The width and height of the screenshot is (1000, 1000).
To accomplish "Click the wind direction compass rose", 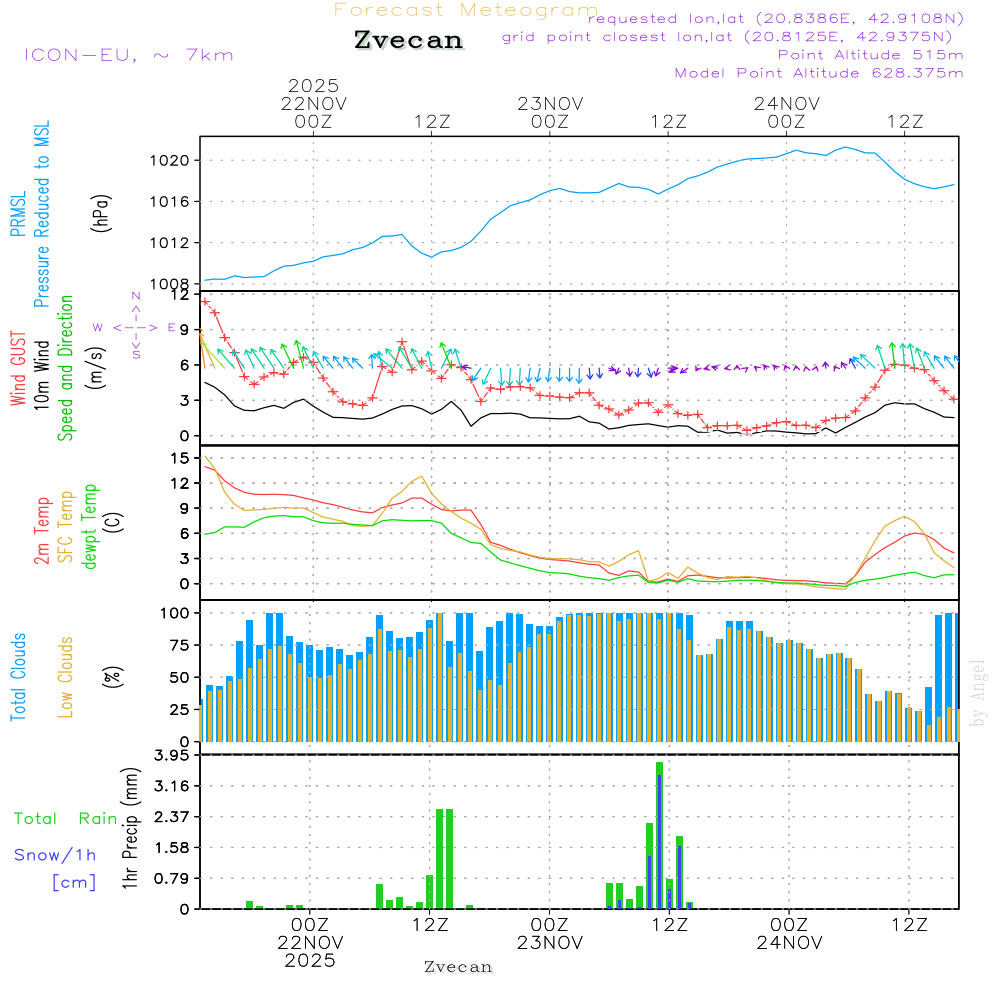I will click(x=135, y=327).
